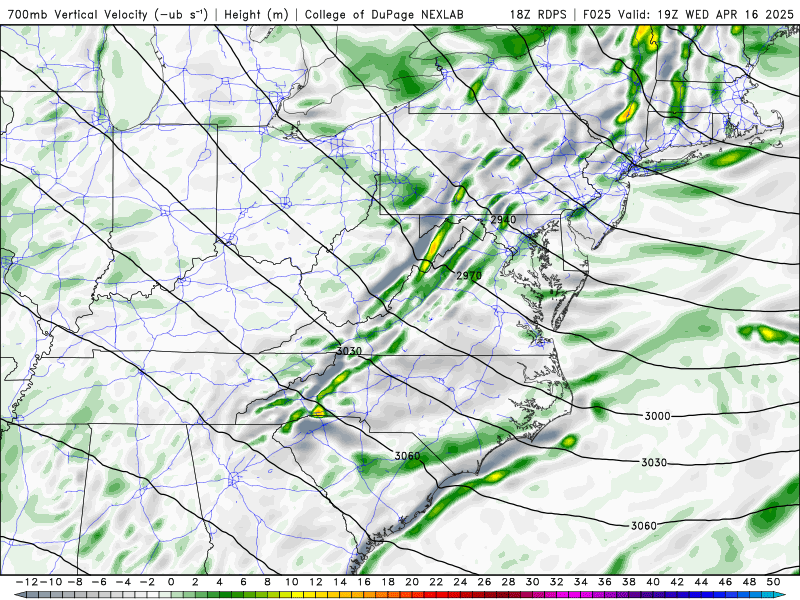Click the -8 value on the color scale

coord(75,582)
